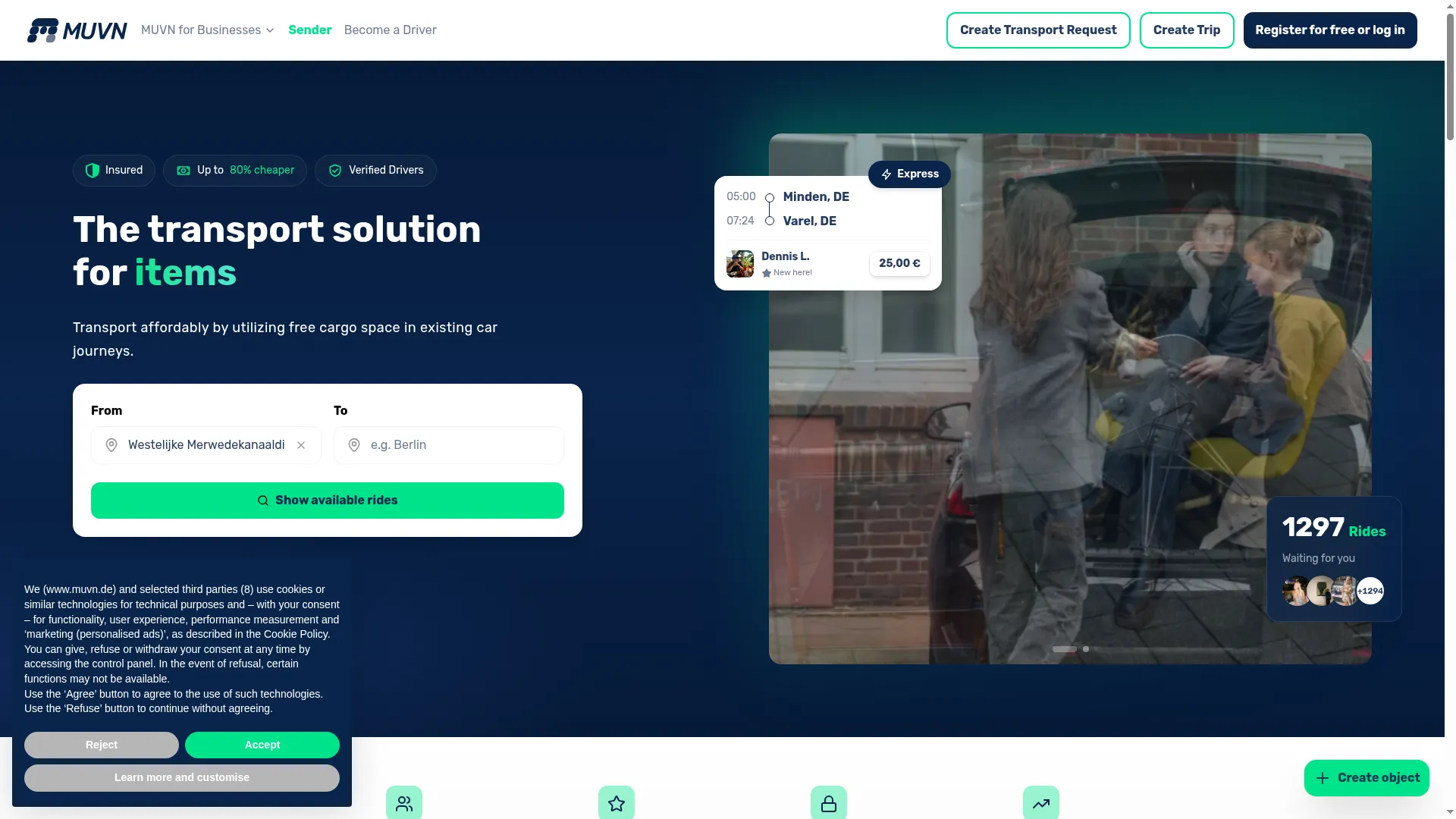
Task: Click the +1294 riders badge
Action: tap(1370, 591)
